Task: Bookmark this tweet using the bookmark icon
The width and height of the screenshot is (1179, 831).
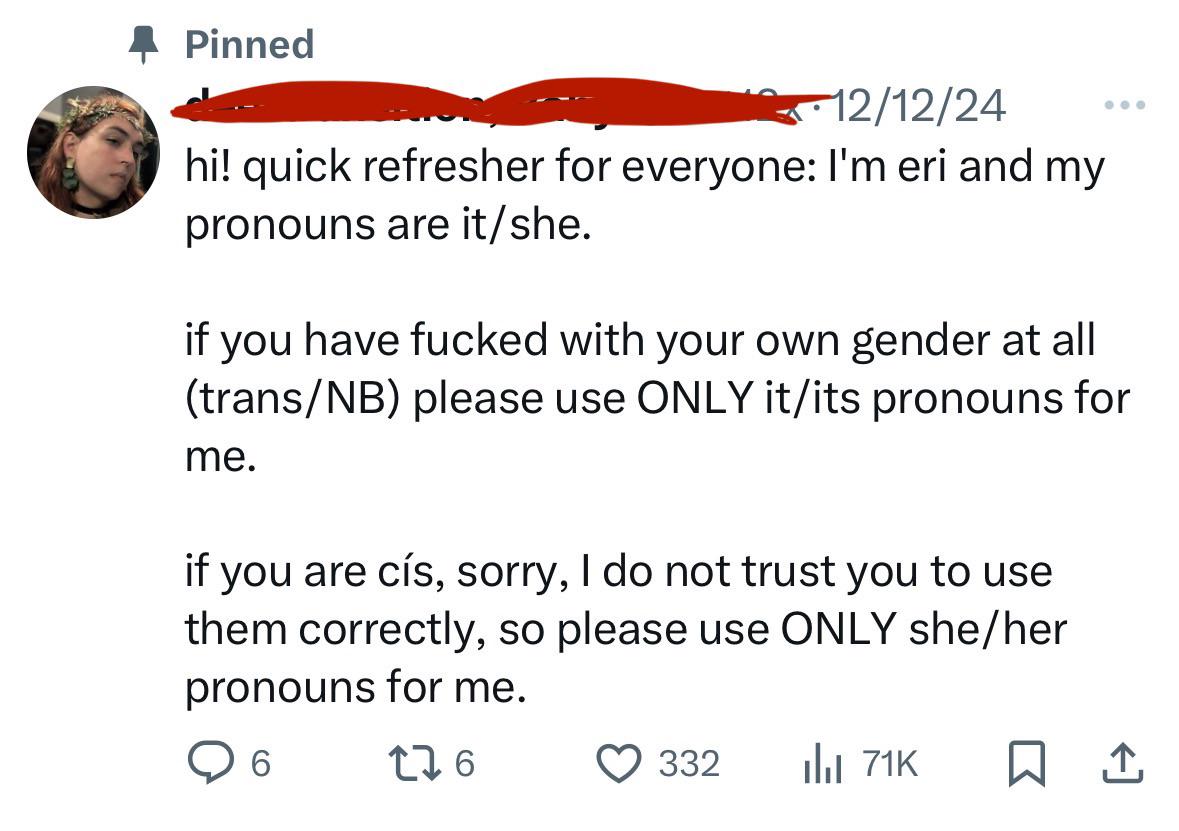Action: click(1026, 763)
